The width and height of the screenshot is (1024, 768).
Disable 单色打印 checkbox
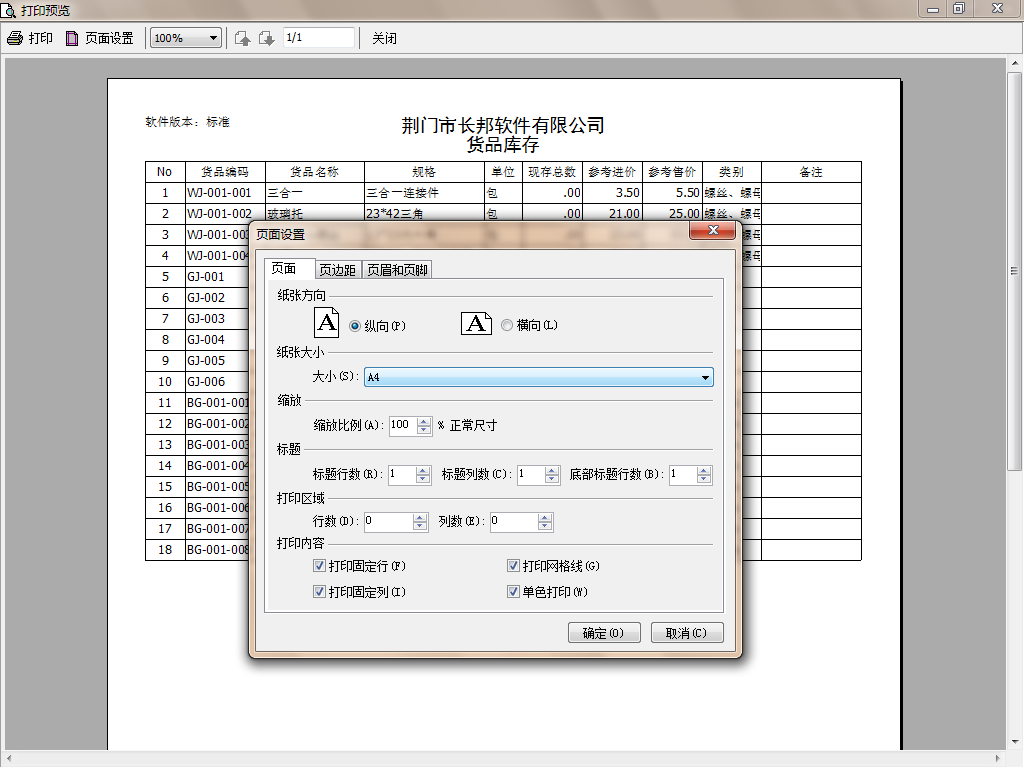pyautogui.click(x=513, y=592)
